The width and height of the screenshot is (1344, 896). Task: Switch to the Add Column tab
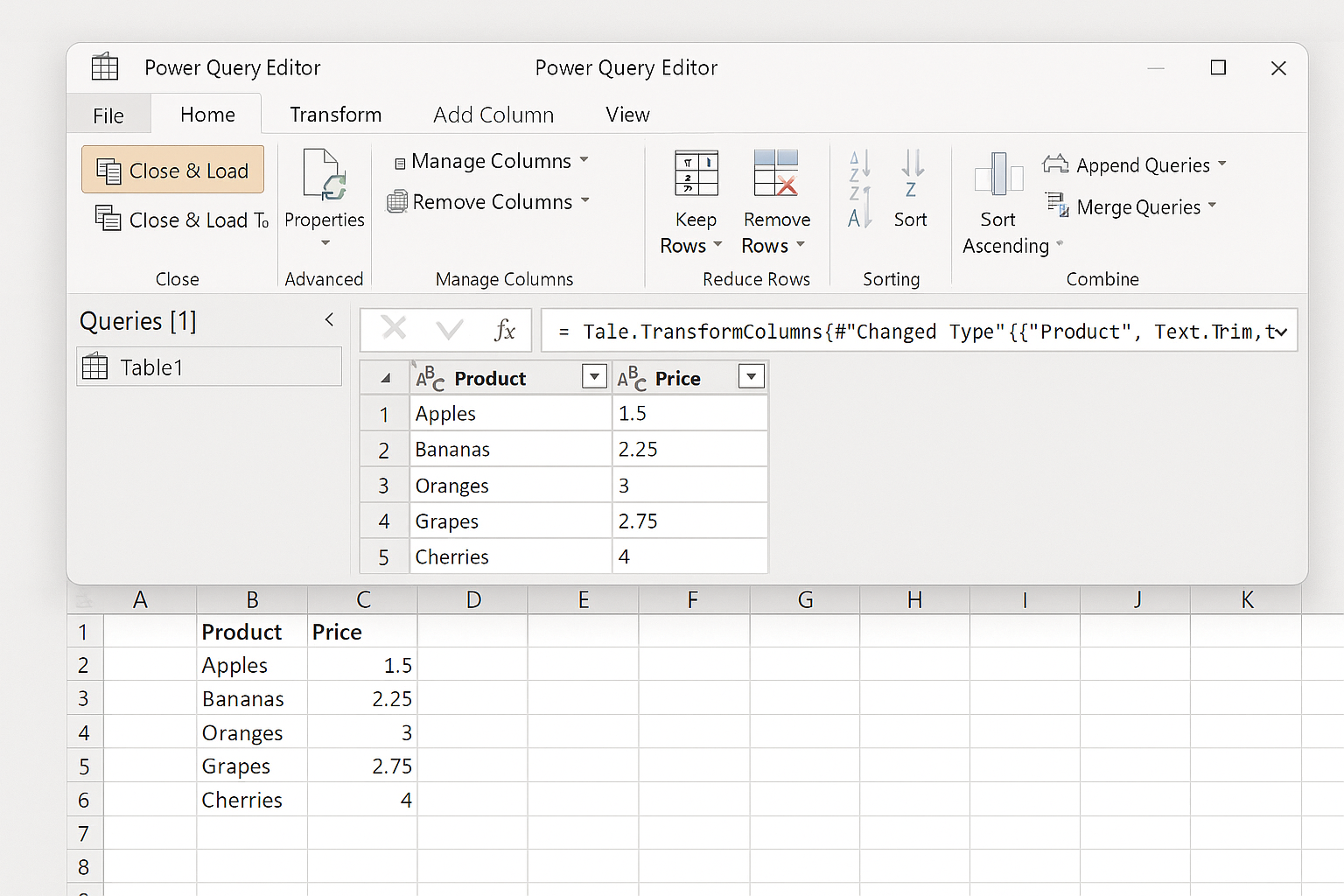click(x=493, y=115)
